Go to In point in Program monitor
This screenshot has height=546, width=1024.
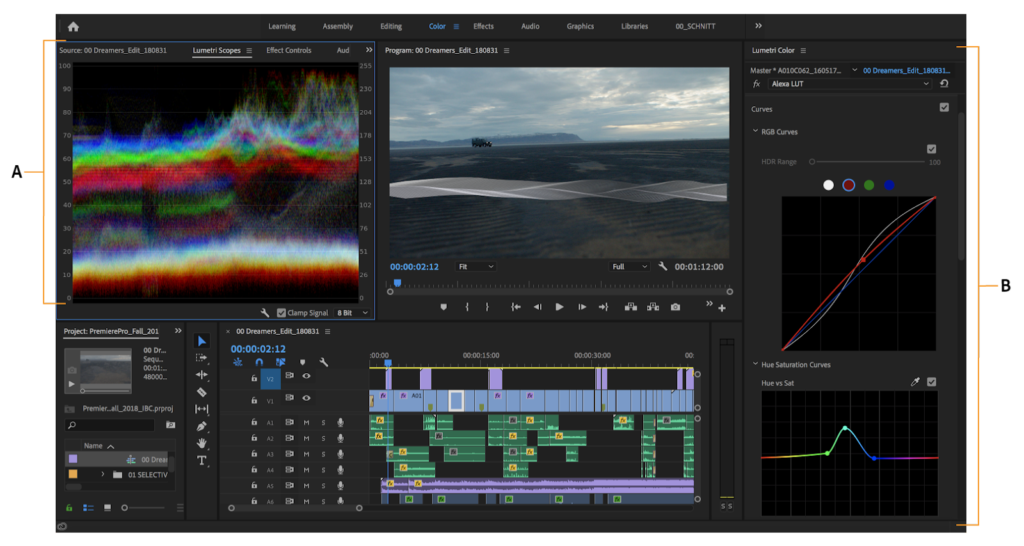(x=516, y=307)
